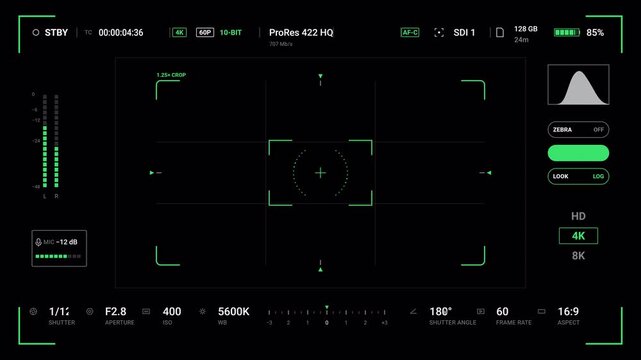
Task: Click the solid green pill button
Action: click(x=578, y=153)
